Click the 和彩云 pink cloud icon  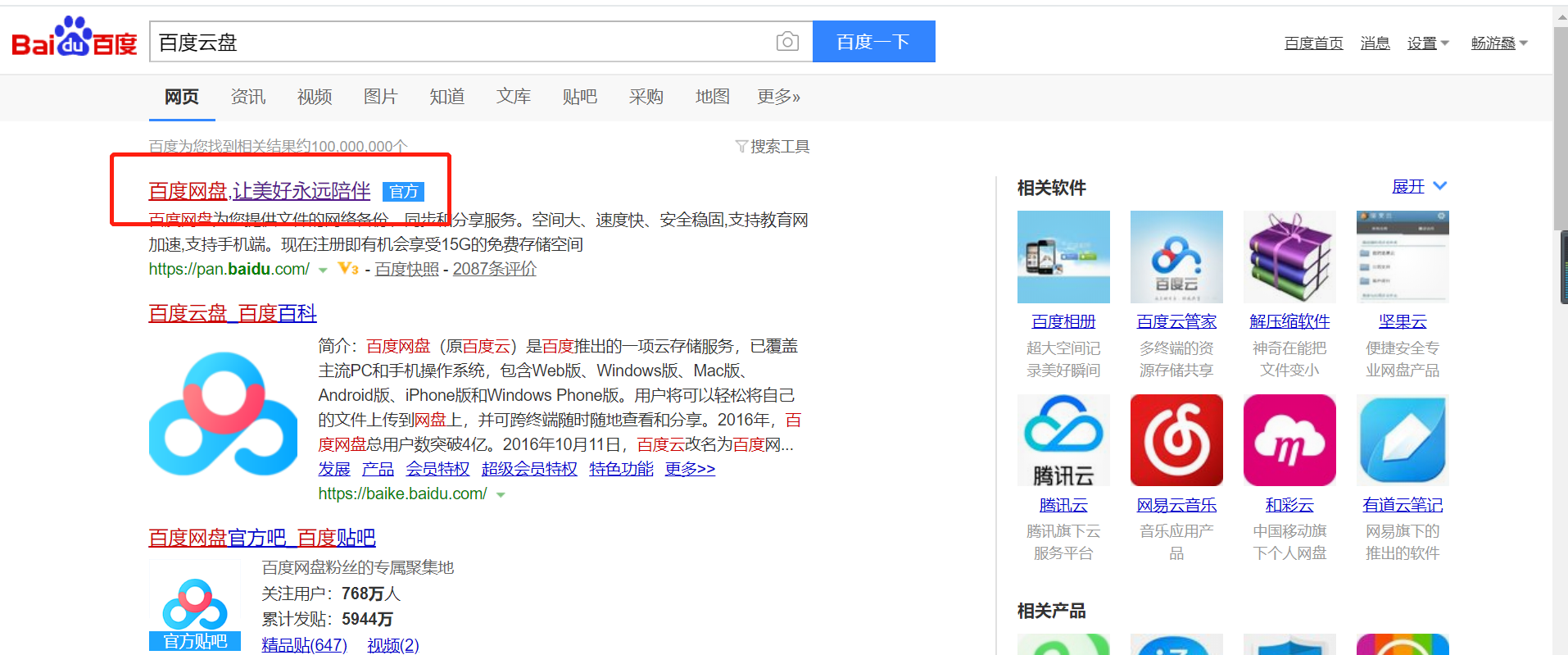[x=1289, y=440]
